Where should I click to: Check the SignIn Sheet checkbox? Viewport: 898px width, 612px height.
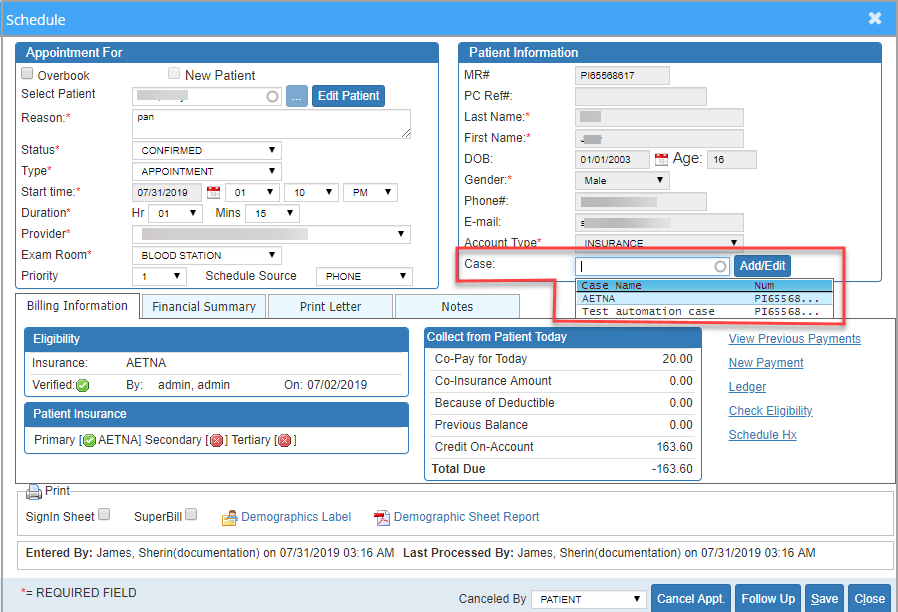[104, 515]
